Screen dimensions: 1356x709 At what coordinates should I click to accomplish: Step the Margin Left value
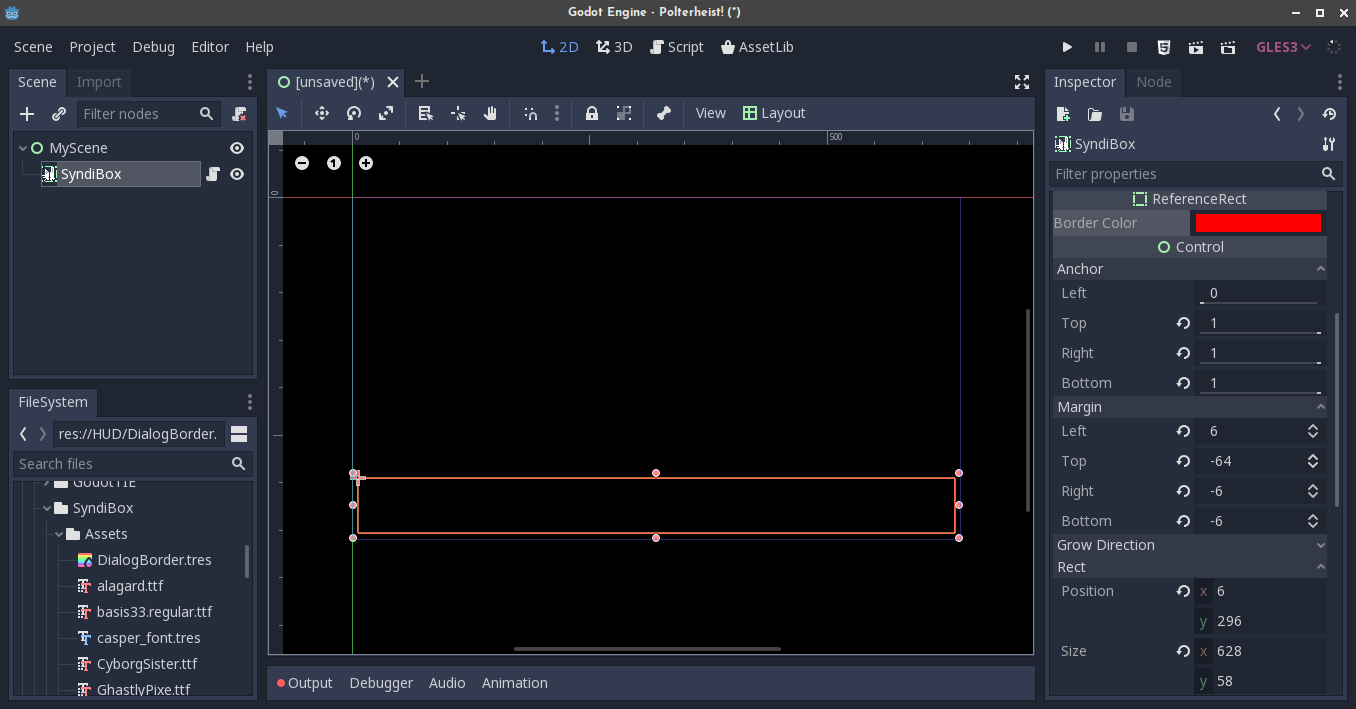tap(1312, 431)
